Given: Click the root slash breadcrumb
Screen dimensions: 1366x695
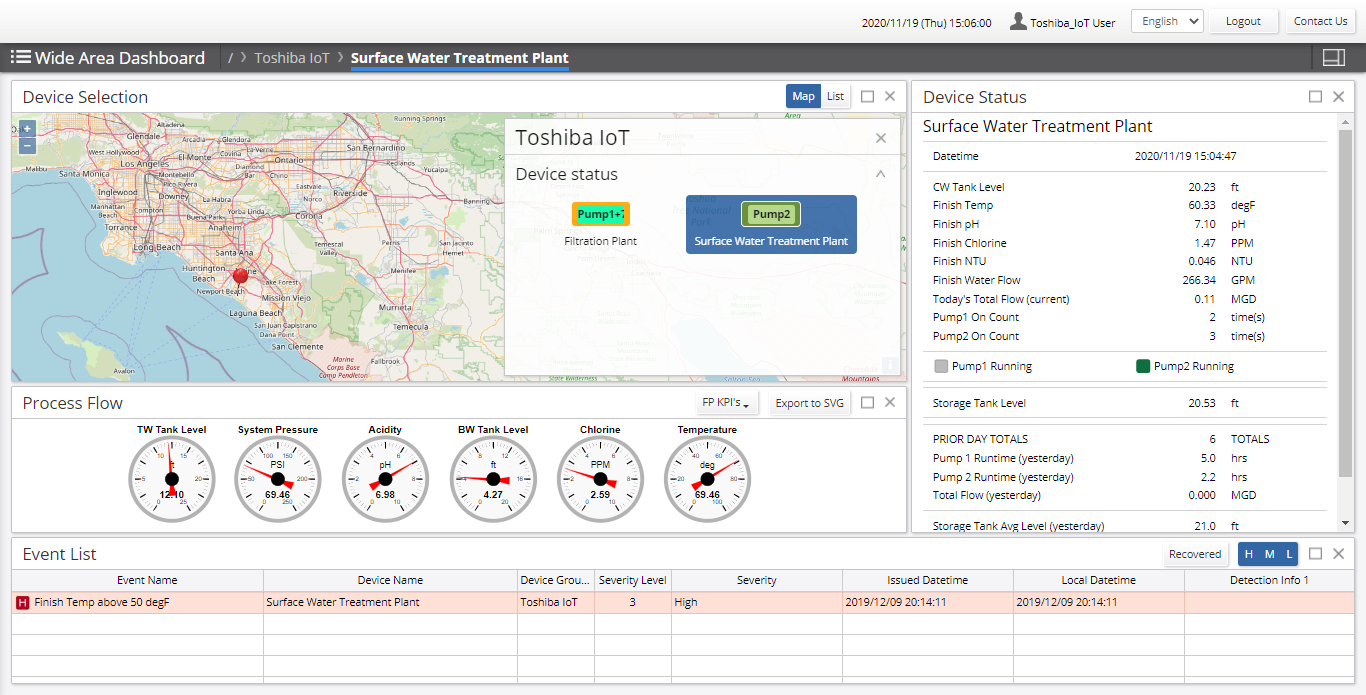Looking at the screenshot, I should 230,58.
